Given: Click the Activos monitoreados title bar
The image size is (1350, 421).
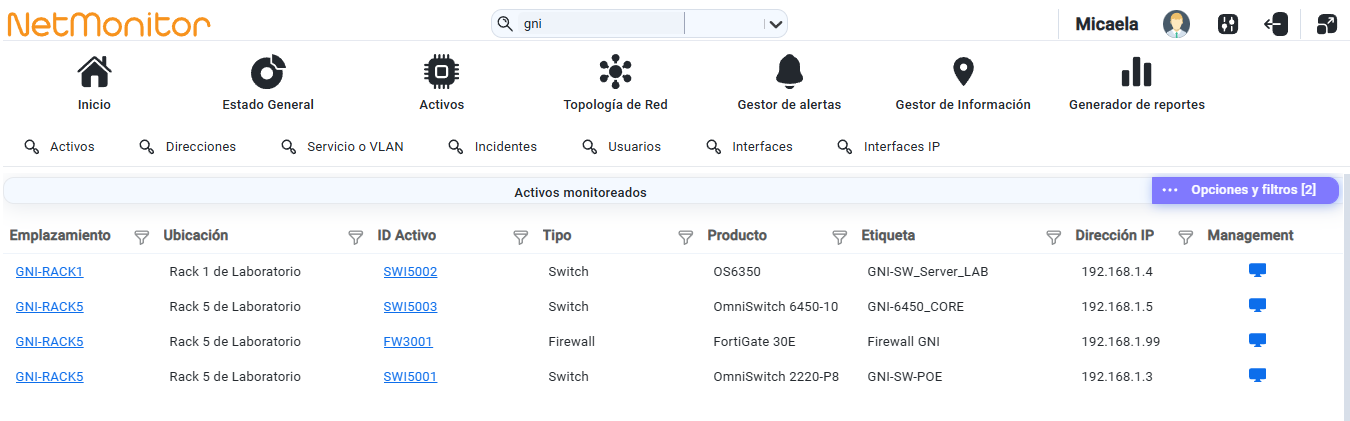Looking at the screenshot, I should pos(580,192).
